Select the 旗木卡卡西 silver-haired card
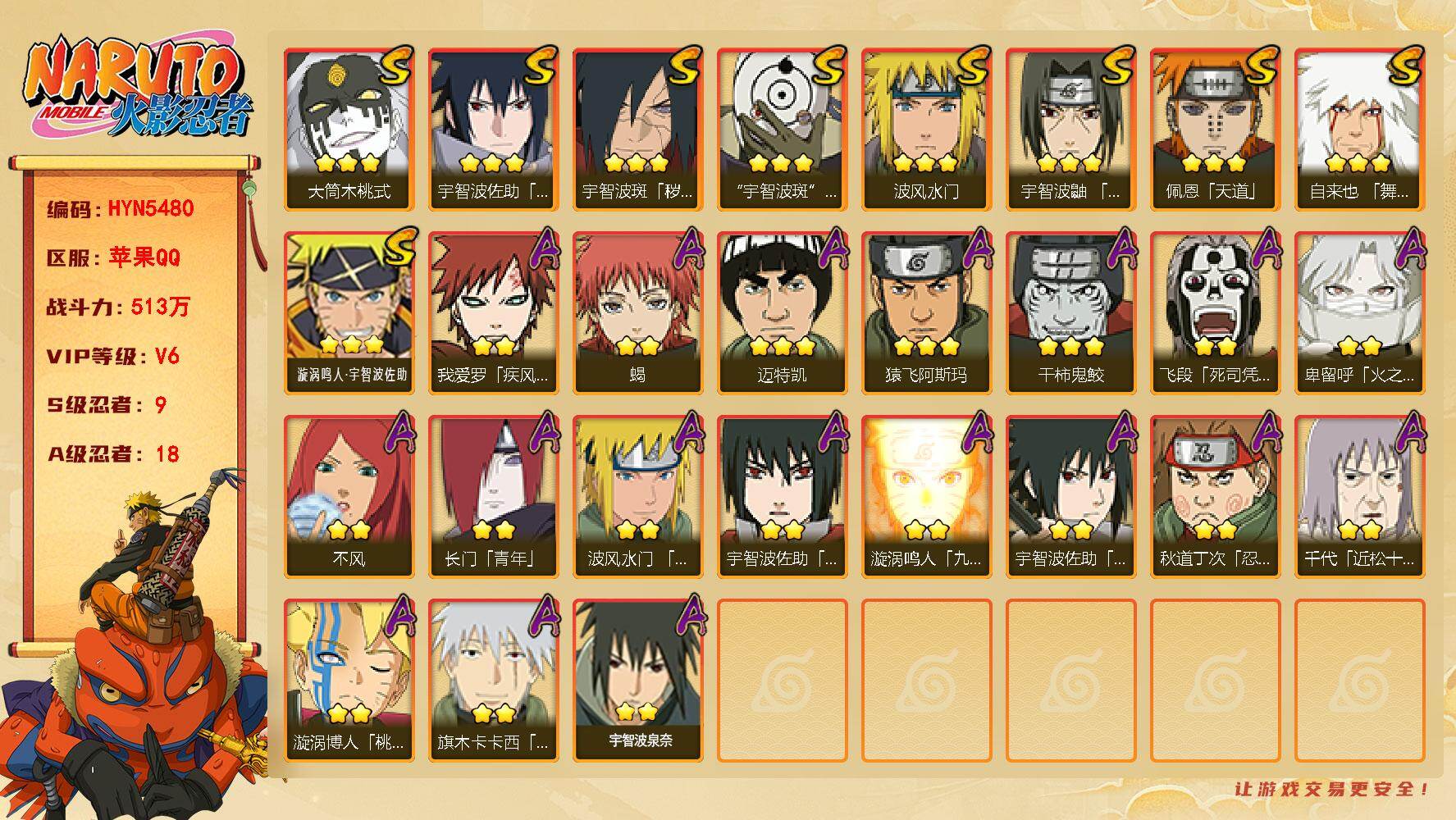 (494, 681)
